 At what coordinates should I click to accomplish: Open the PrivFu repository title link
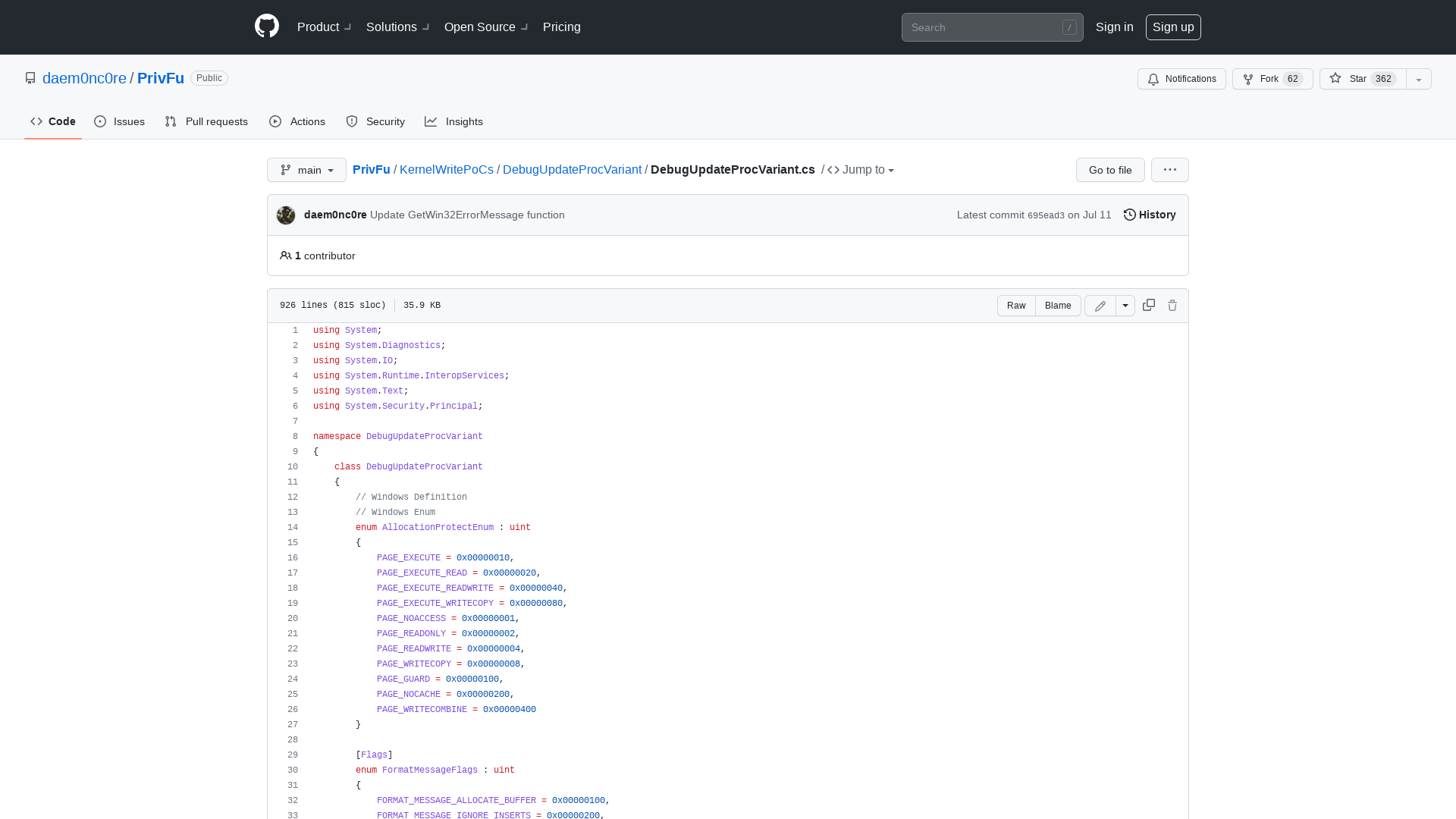tap(161, 78)
